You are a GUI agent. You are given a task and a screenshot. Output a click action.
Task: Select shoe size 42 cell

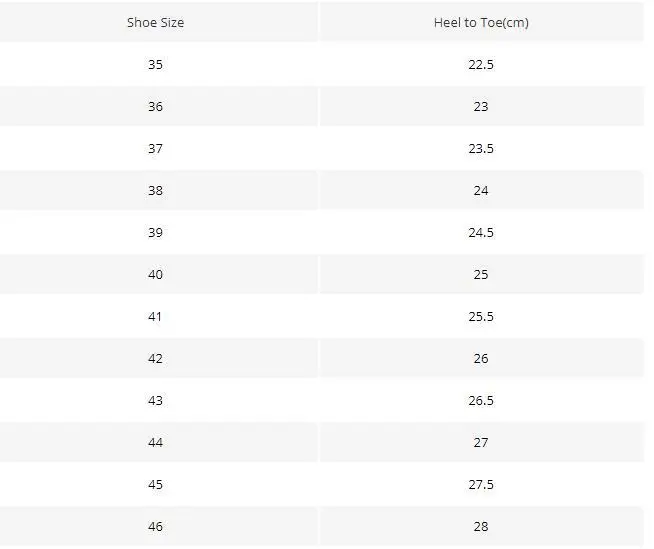click(155, 358)
